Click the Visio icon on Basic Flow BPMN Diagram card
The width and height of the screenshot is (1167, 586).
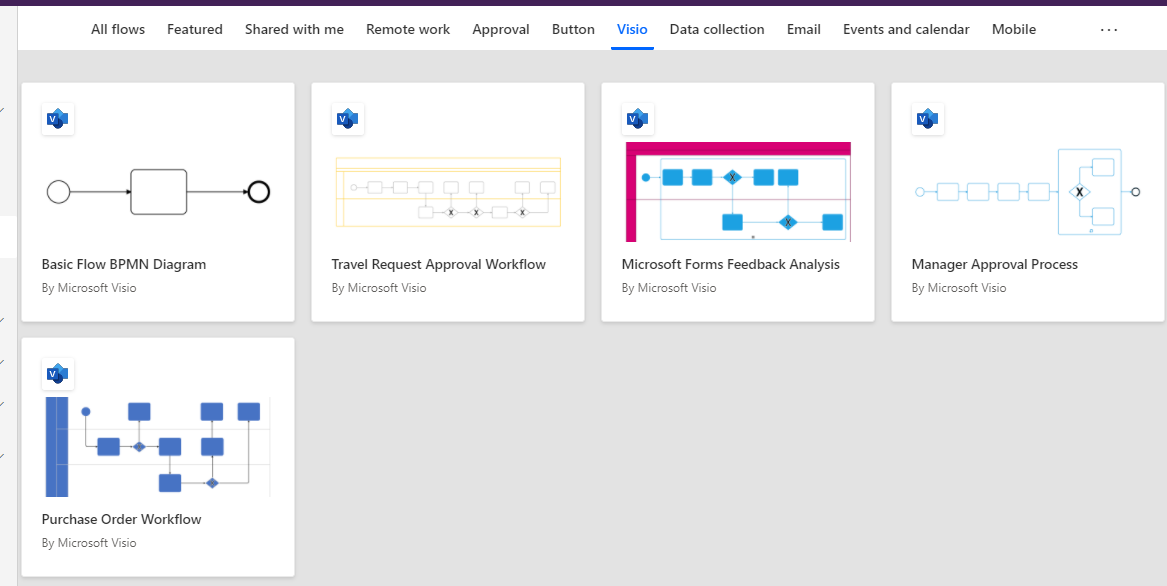pyautogui.click(x=57, y=118)
